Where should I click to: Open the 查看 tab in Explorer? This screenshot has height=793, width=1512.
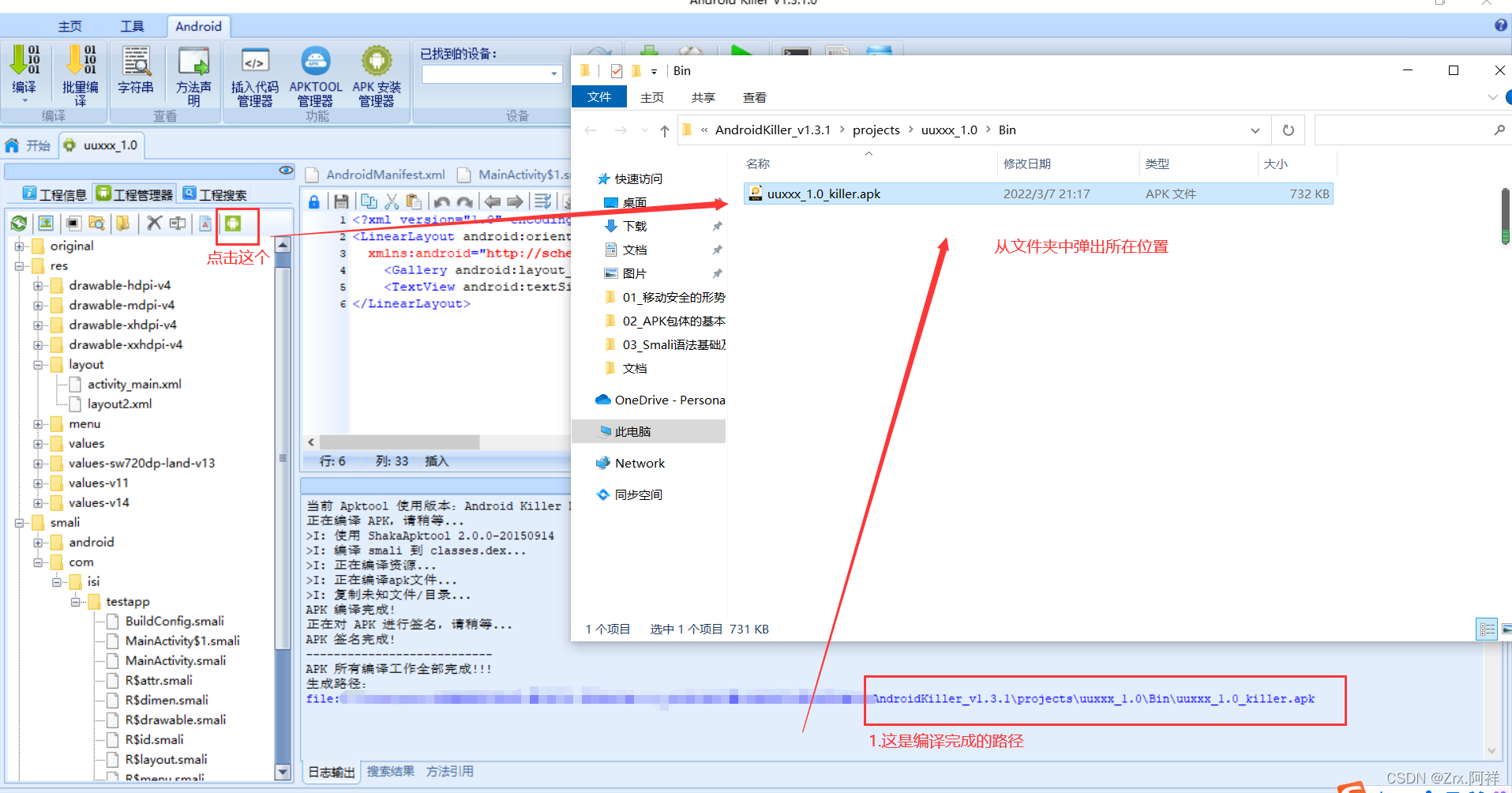click(754, 97)
